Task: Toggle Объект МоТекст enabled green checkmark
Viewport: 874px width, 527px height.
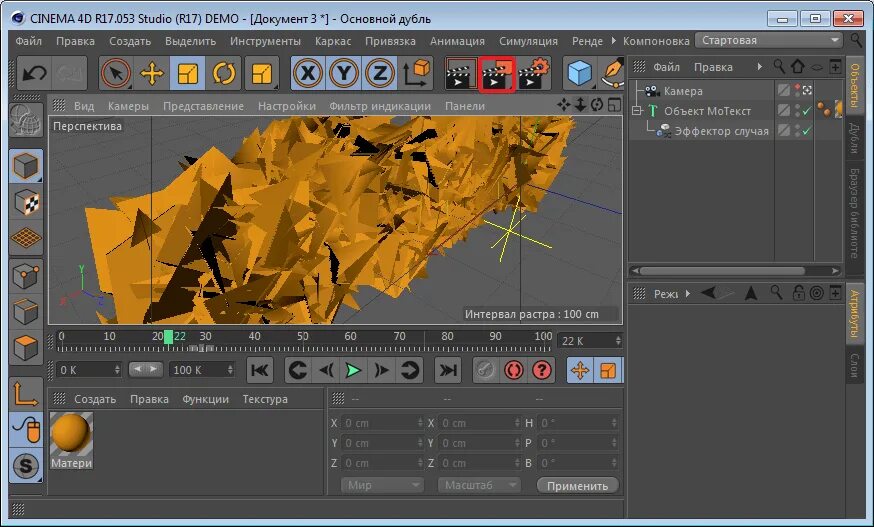Action: click(x=807, y=111)
